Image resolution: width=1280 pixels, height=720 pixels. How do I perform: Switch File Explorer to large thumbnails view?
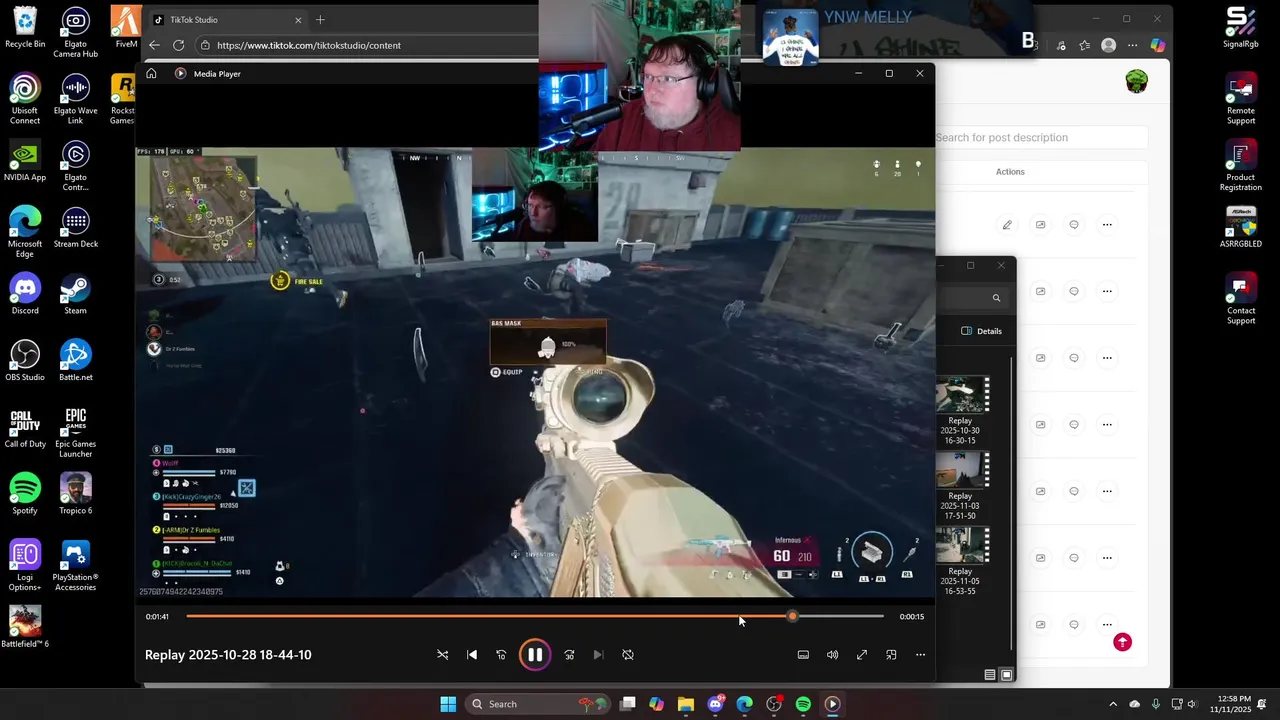[1007, 675]
